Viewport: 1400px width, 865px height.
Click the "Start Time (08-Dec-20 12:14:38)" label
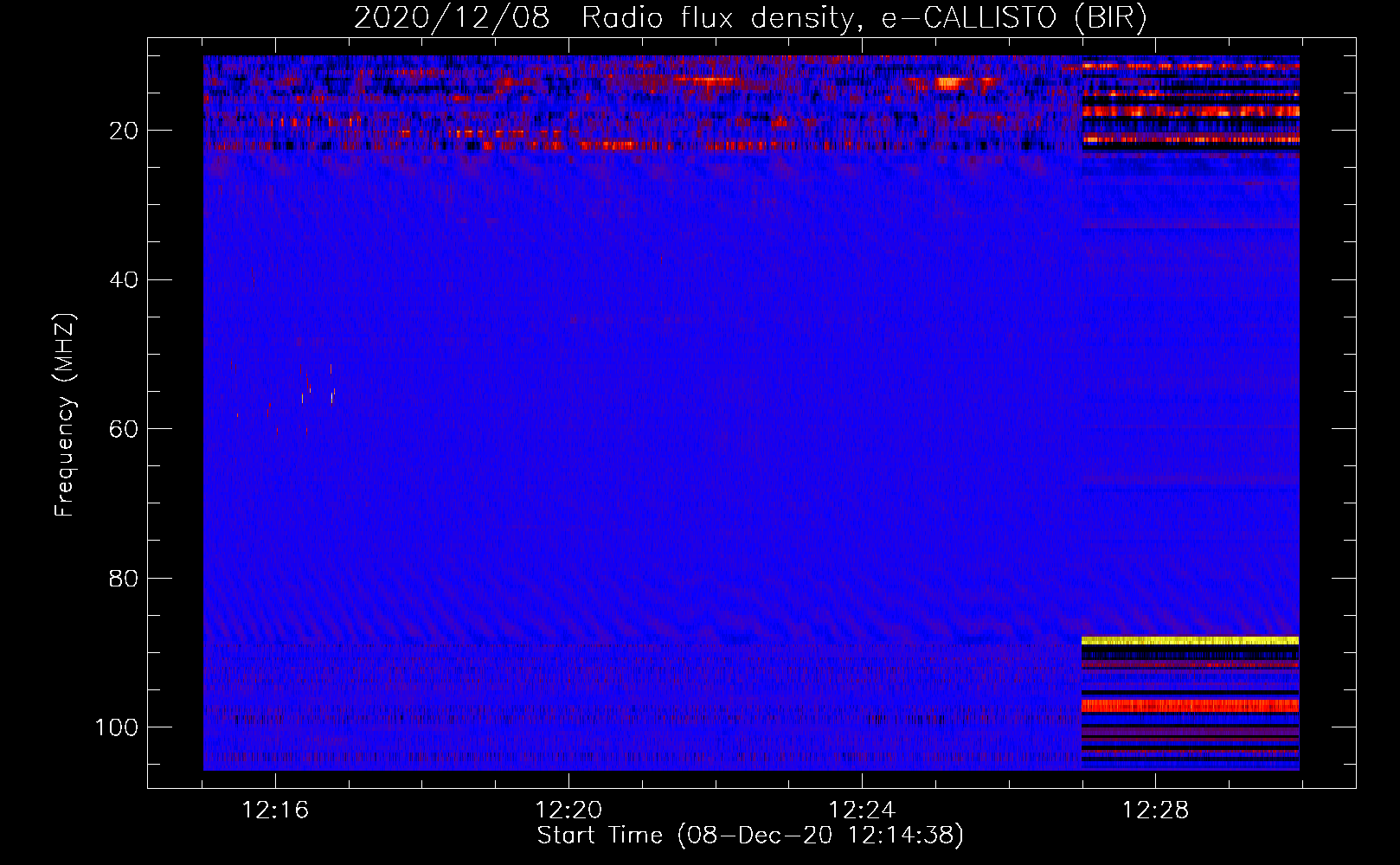point(750,836)
